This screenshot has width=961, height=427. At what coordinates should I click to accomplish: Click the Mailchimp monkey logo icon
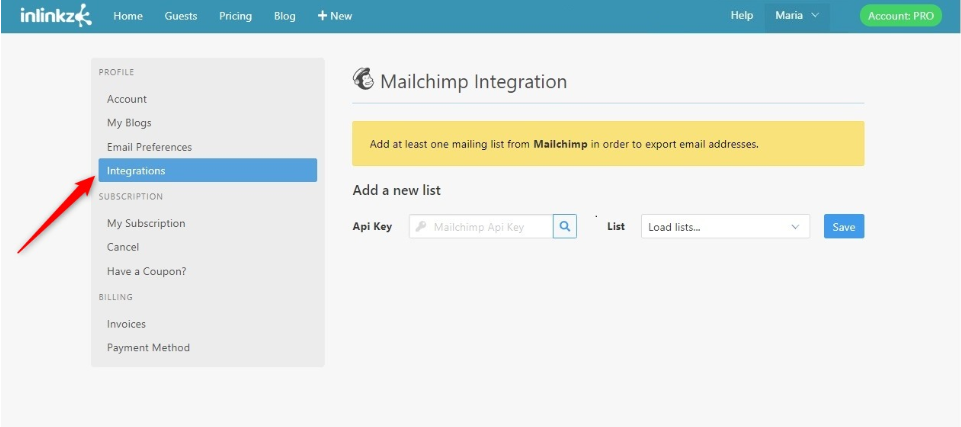(363, 80)
